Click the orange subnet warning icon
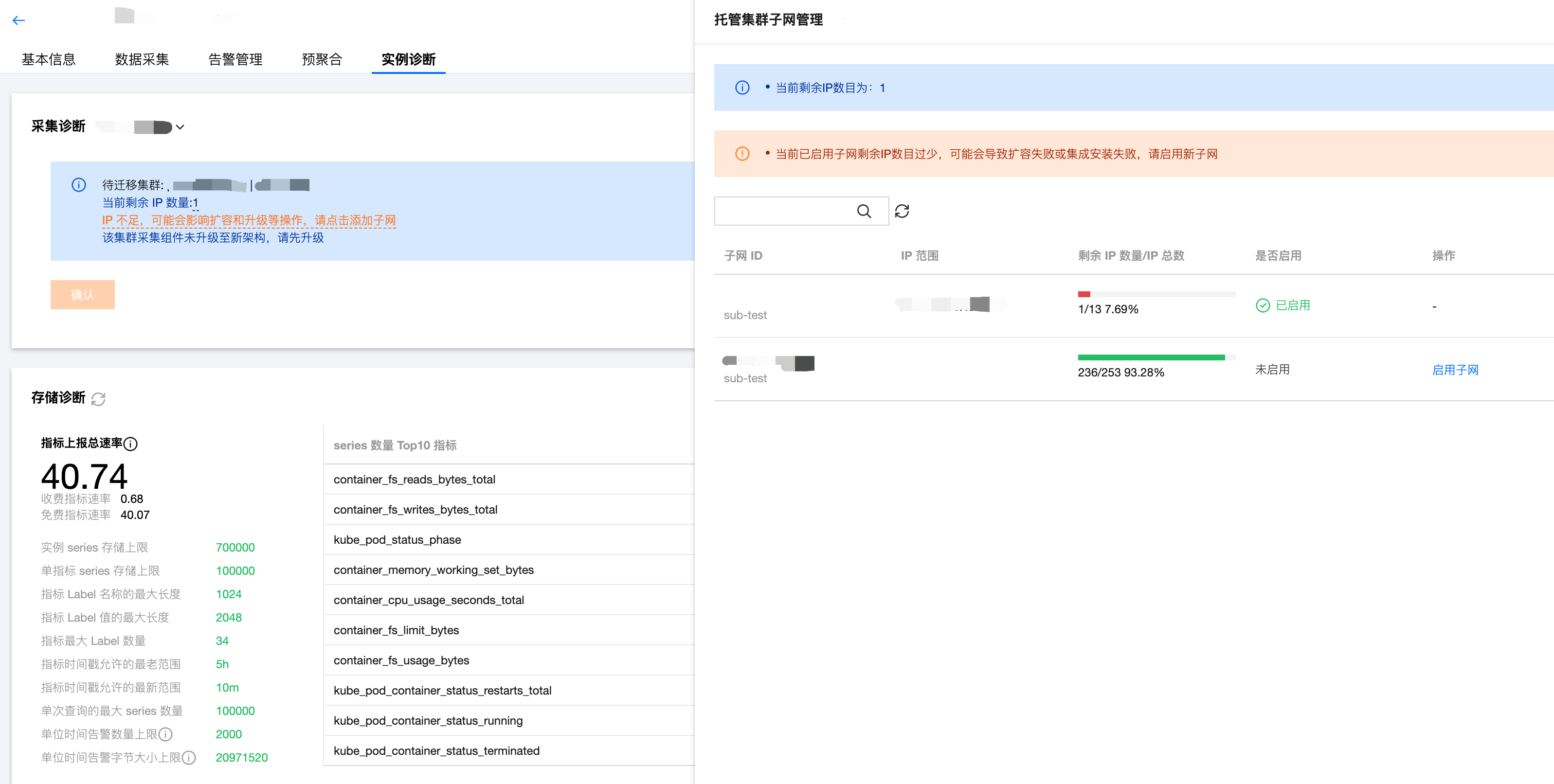1554x784 pixels. pyautogui.click(x=742, y=154)
